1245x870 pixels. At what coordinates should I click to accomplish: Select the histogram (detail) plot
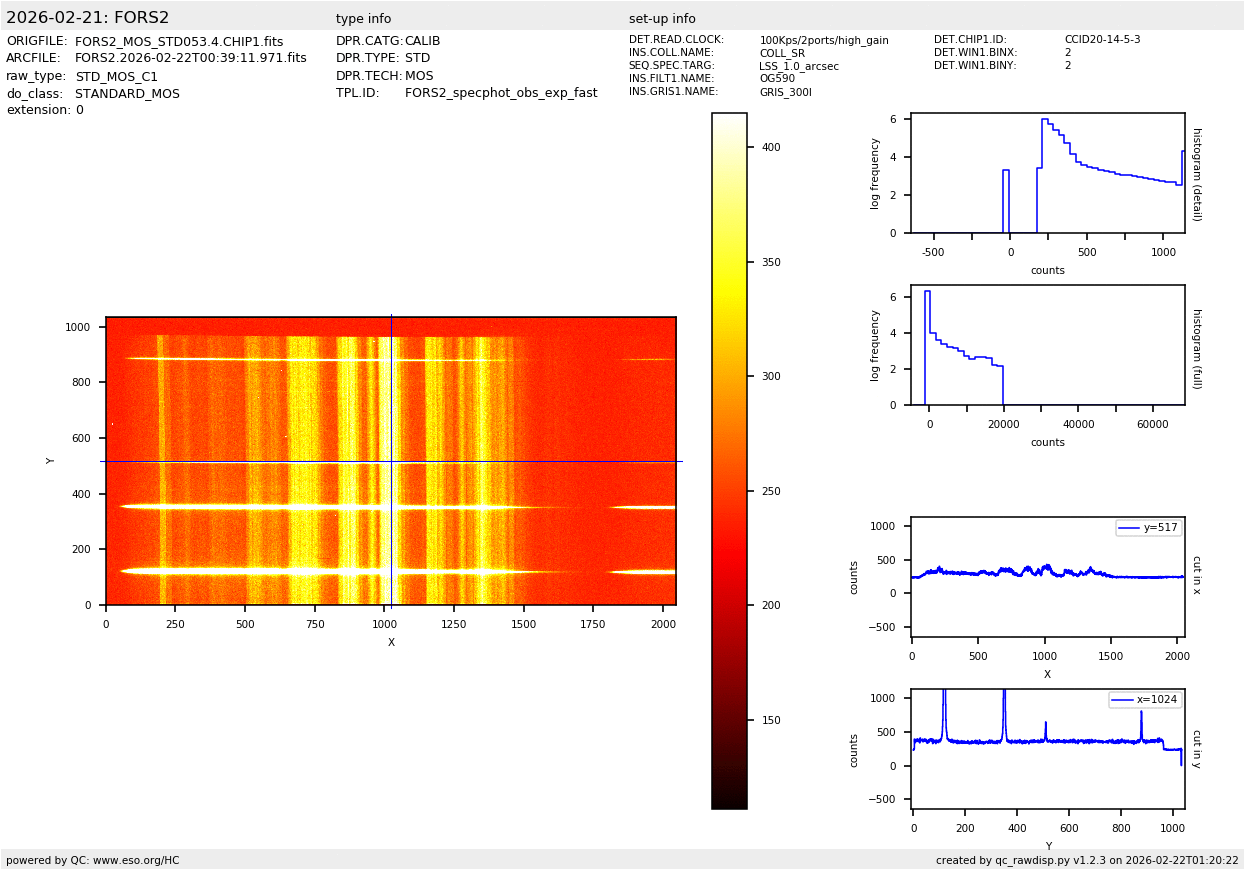pos(1047,173)
